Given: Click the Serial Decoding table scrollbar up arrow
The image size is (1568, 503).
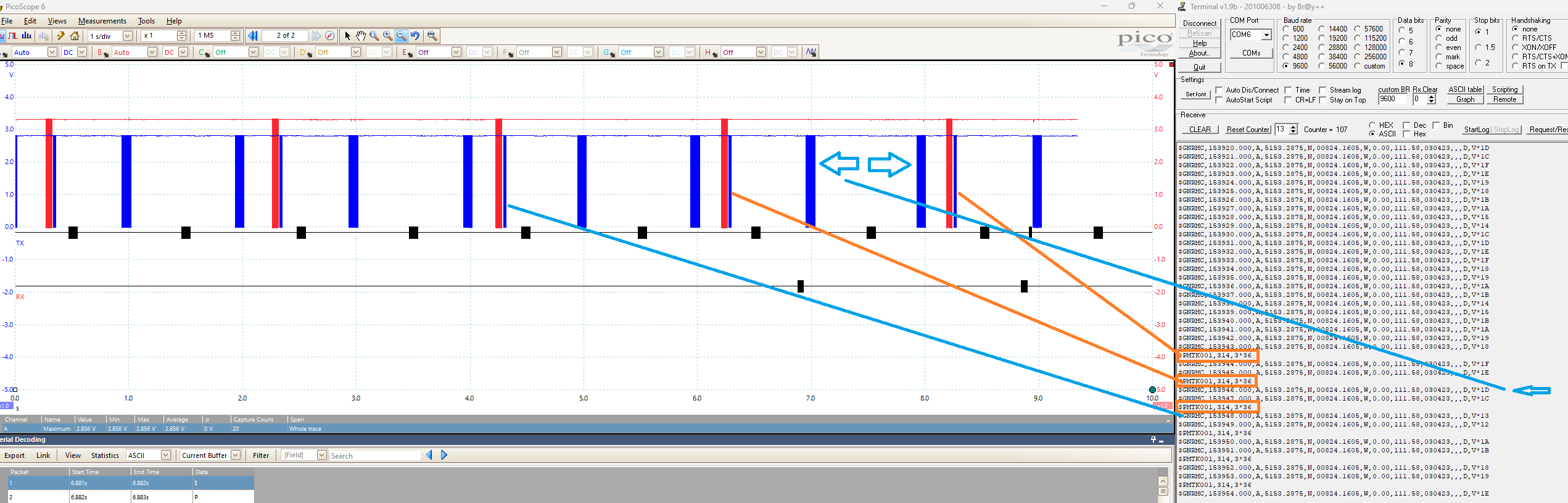Looking at the screenshot, I should click(1163, 481).
